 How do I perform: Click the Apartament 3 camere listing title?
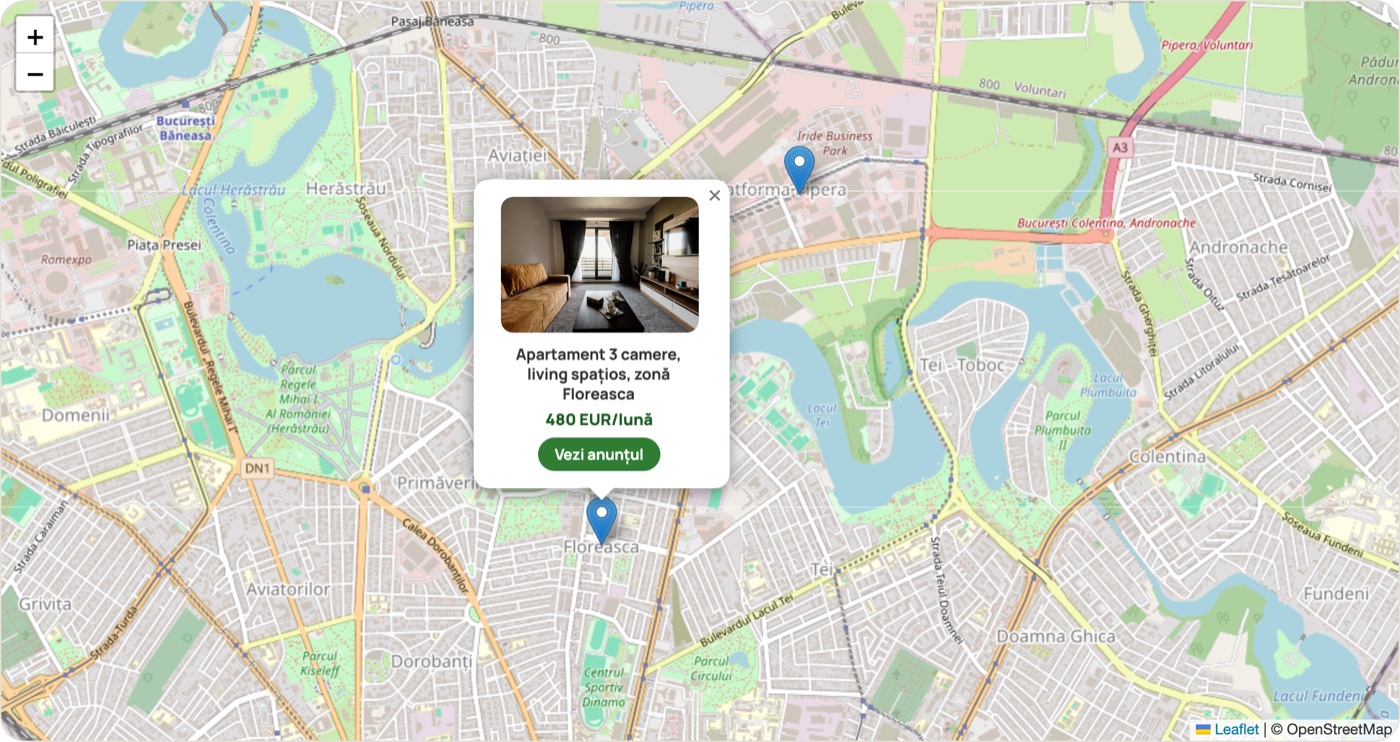click(599, 374)
